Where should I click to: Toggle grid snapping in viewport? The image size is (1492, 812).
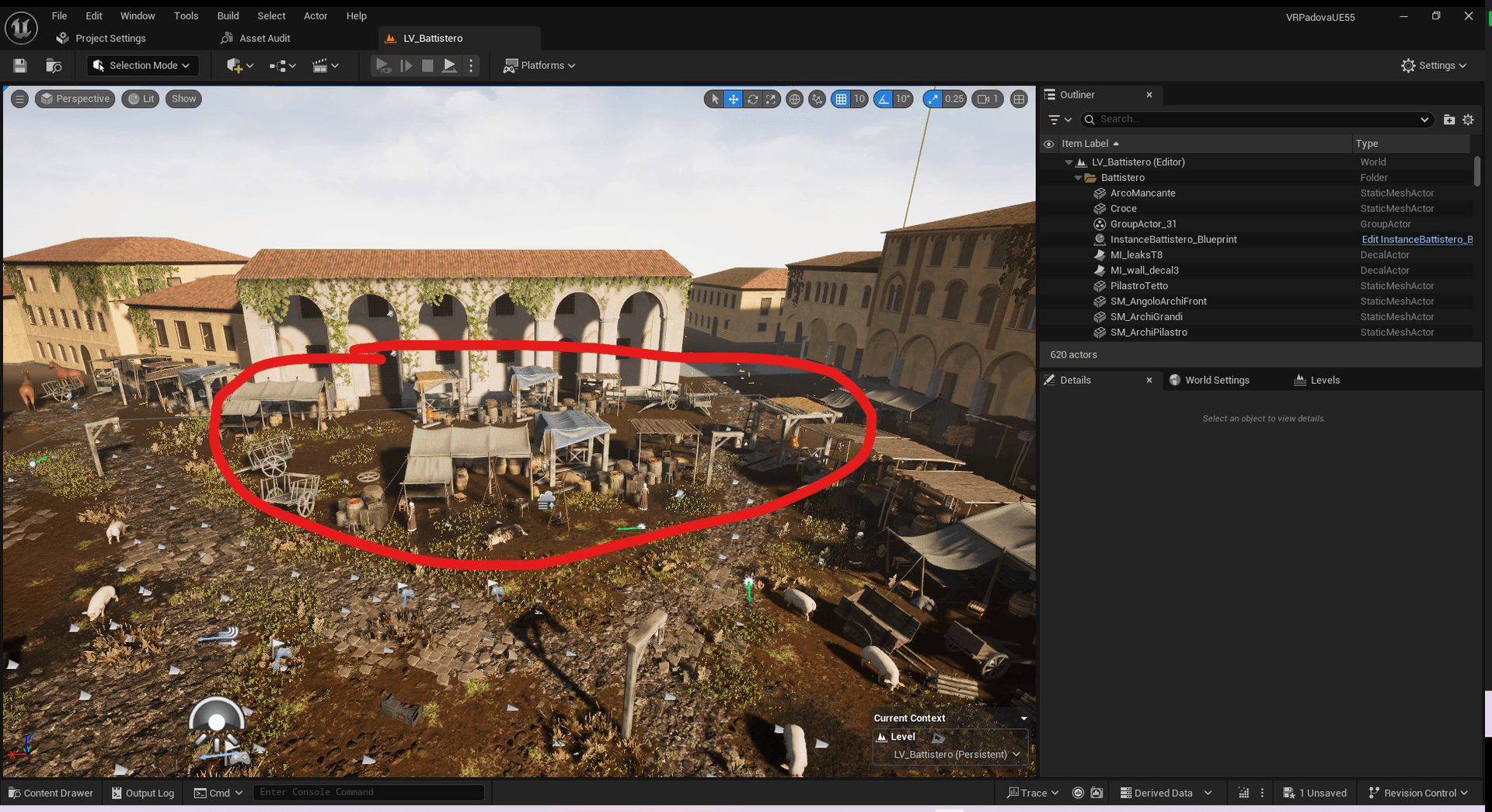pos(841,99)
